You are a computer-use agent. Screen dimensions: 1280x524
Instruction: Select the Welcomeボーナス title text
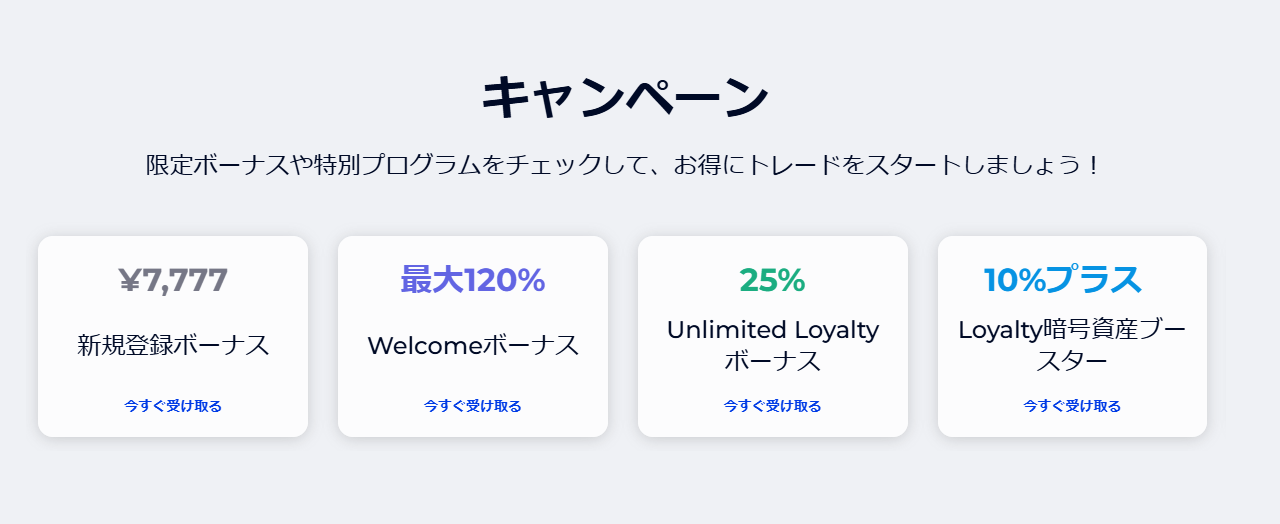tap(473, 346)
